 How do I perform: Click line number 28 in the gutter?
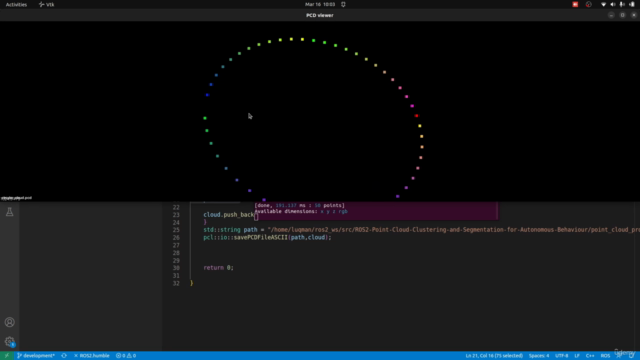point(176,253)
